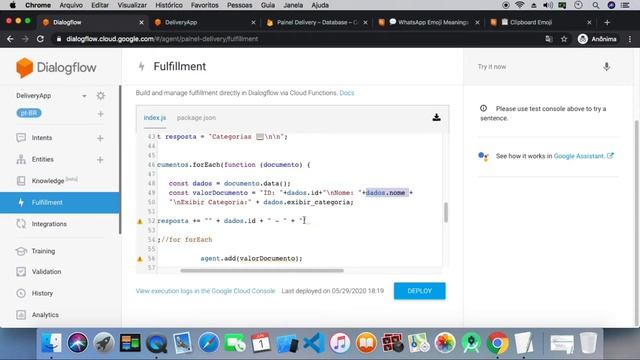Click the Analytics chart icon
This screenshot has height=360, width=640.
coord(21,315)
